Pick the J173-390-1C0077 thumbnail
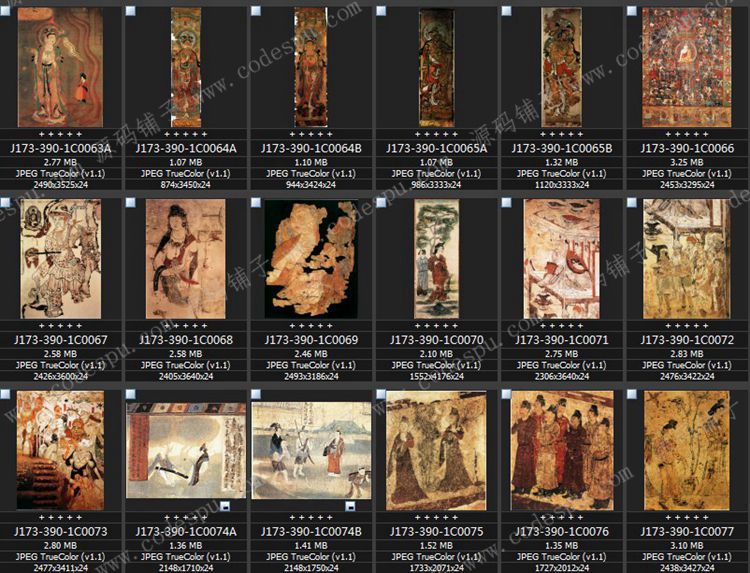 687,451
